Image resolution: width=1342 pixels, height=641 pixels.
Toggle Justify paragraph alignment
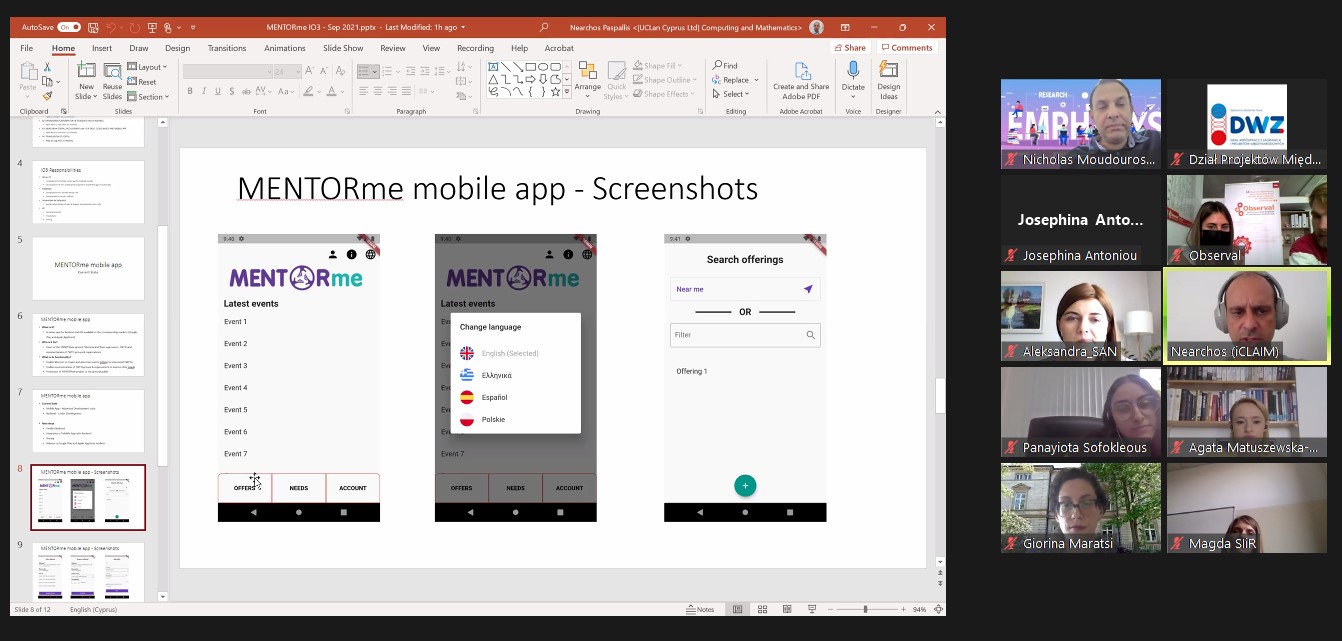pos(407,91)
